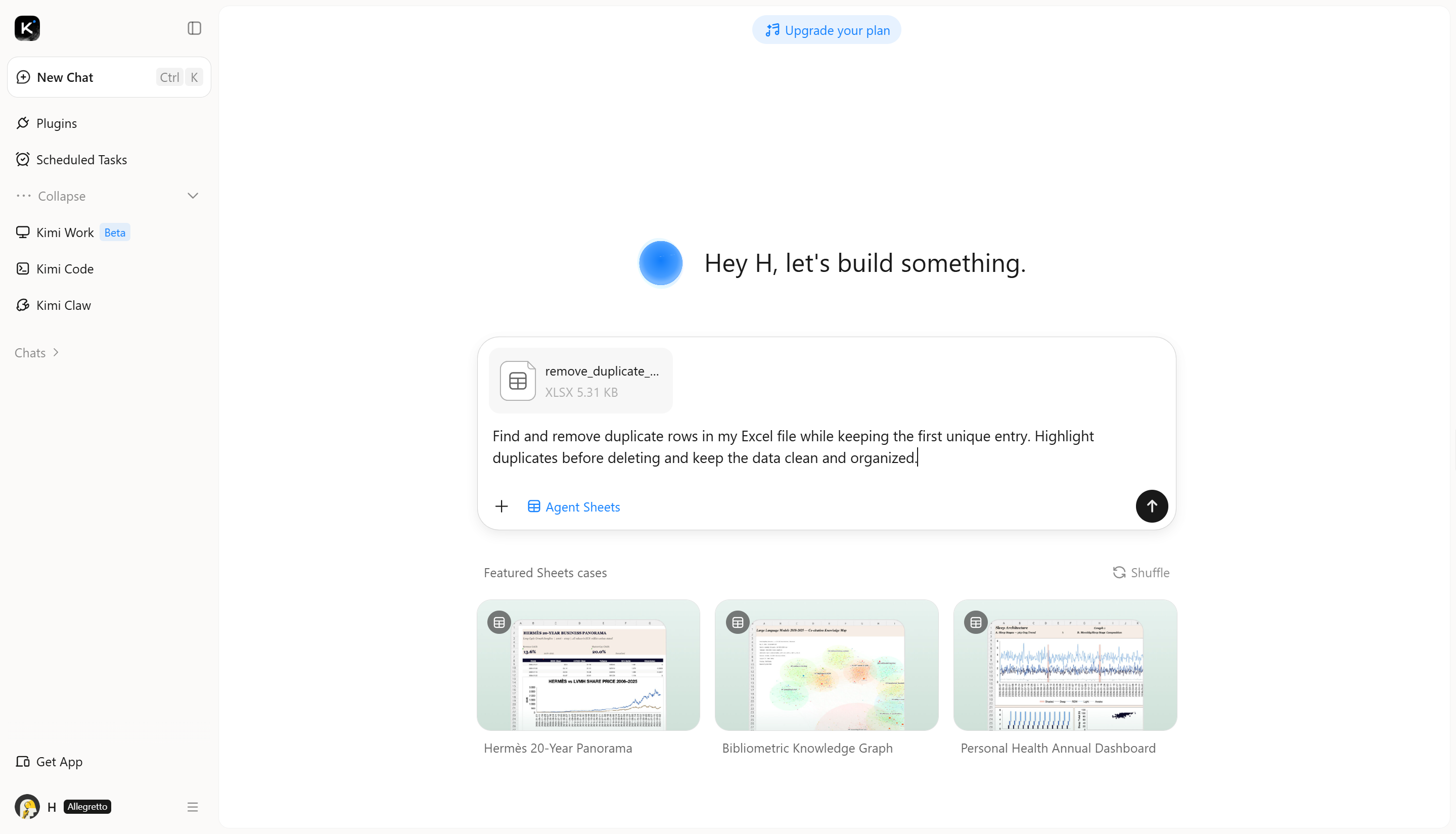Screen dimensions: 1456x834
Task: Click sheet icon on Personal Health card
Action: (x=976, y=622)
